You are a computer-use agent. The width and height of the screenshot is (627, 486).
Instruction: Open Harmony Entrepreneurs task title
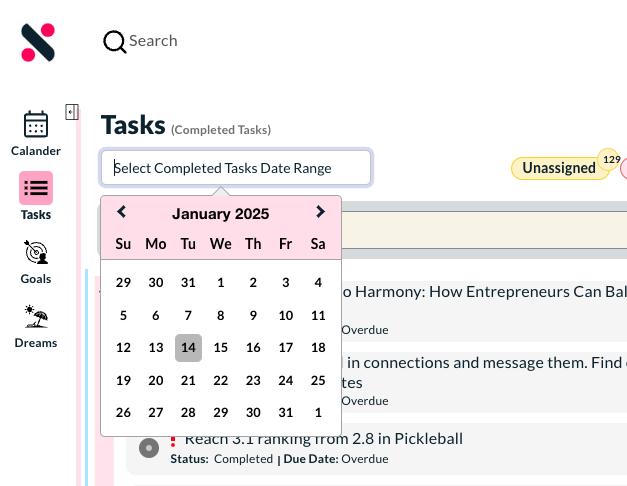tap(484, 292)
